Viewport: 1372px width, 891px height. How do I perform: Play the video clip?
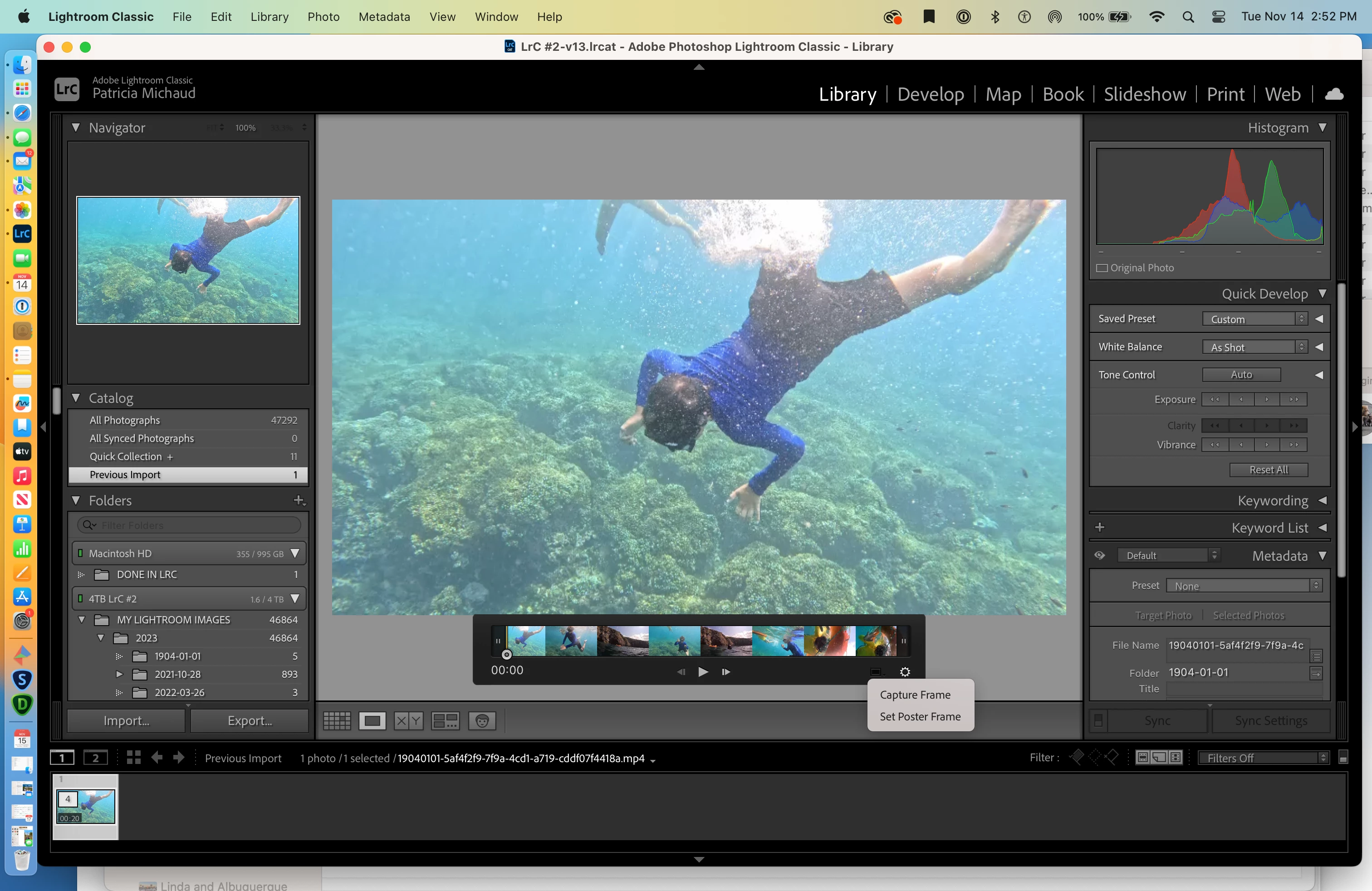click(703, 671)
